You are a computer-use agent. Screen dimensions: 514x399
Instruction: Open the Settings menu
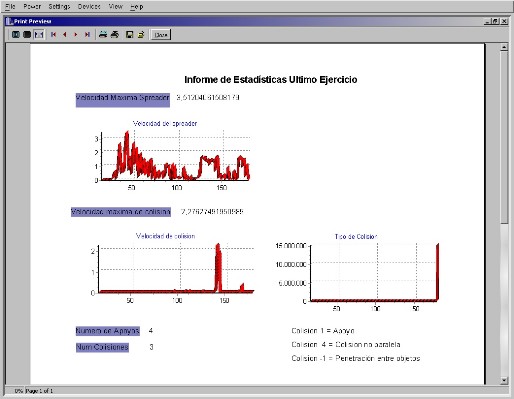coord(59,6)
